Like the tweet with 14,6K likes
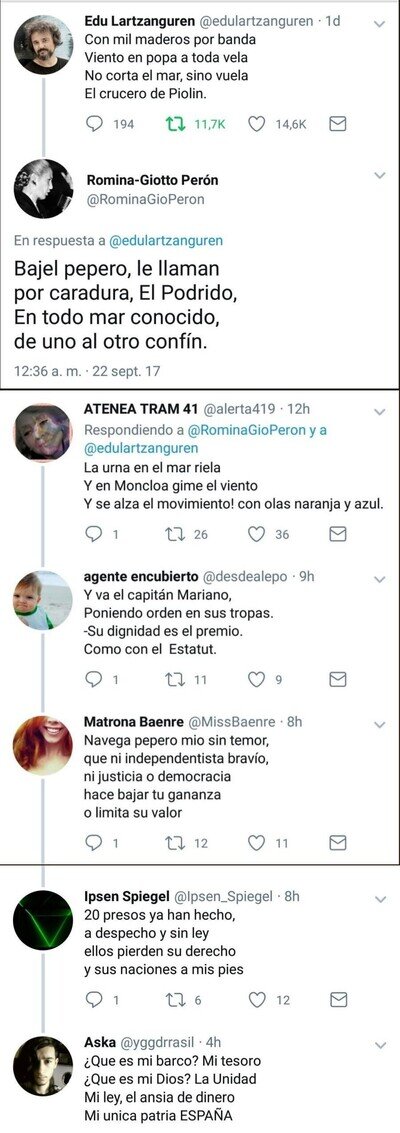This screenshot has height=1133, width=400. click(256, 124)
